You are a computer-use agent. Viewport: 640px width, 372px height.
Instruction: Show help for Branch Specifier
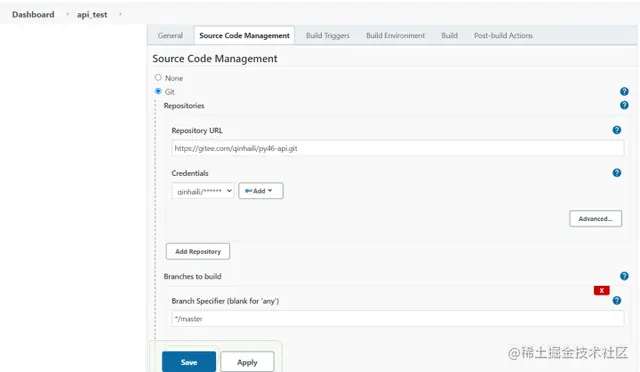617,301
